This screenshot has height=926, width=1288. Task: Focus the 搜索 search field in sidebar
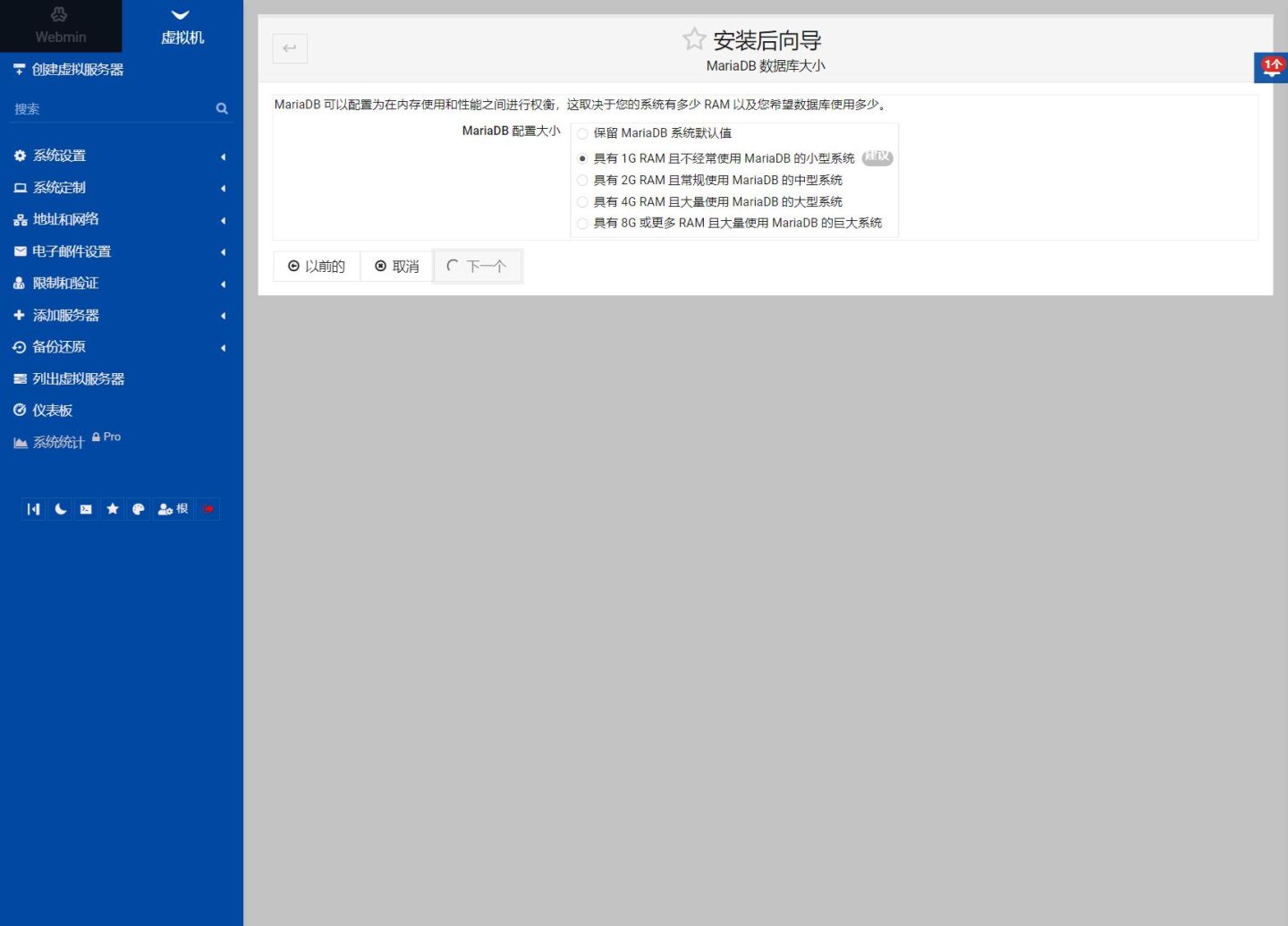[x=113, y=109]
